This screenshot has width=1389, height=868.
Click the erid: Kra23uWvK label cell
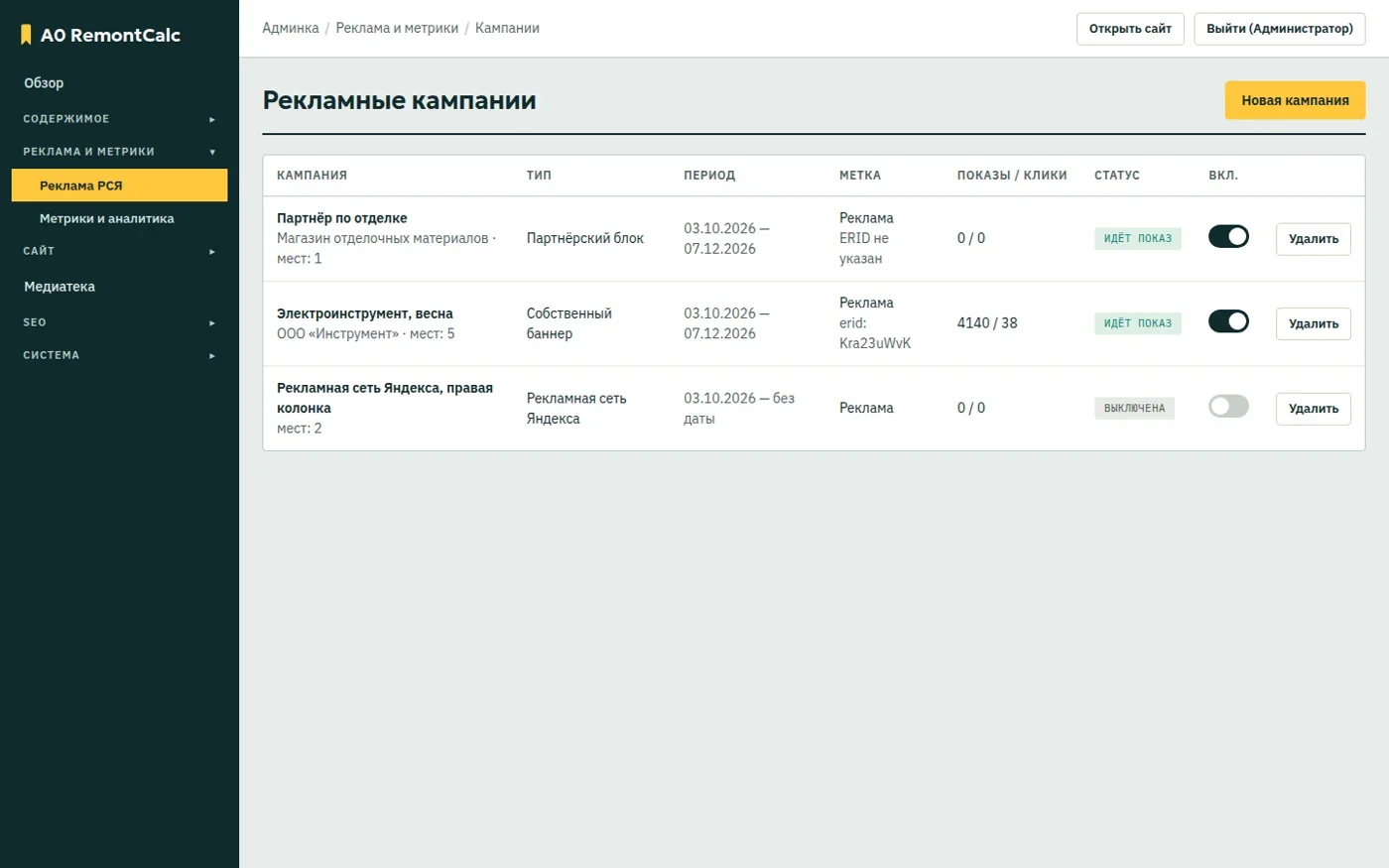[875, 333]
